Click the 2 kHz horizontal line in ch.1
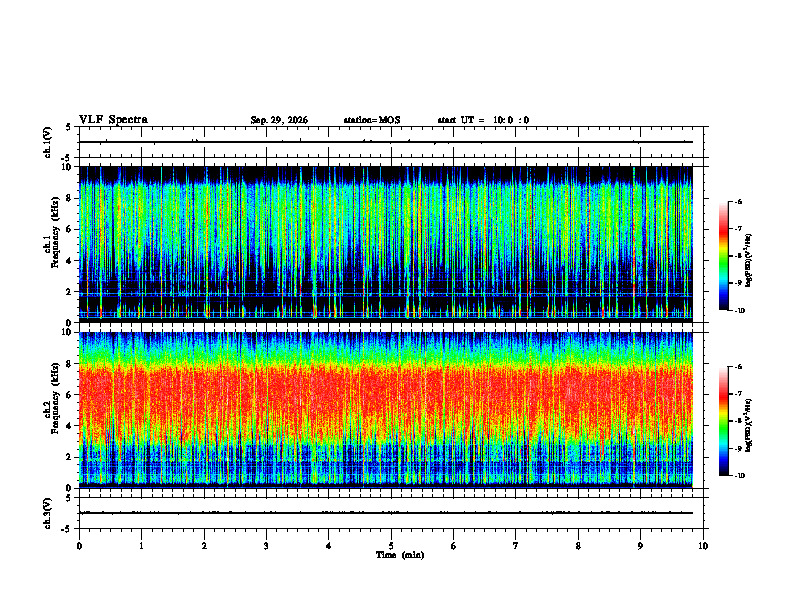This screenshot has width=792, height=612. pos(386,294)
